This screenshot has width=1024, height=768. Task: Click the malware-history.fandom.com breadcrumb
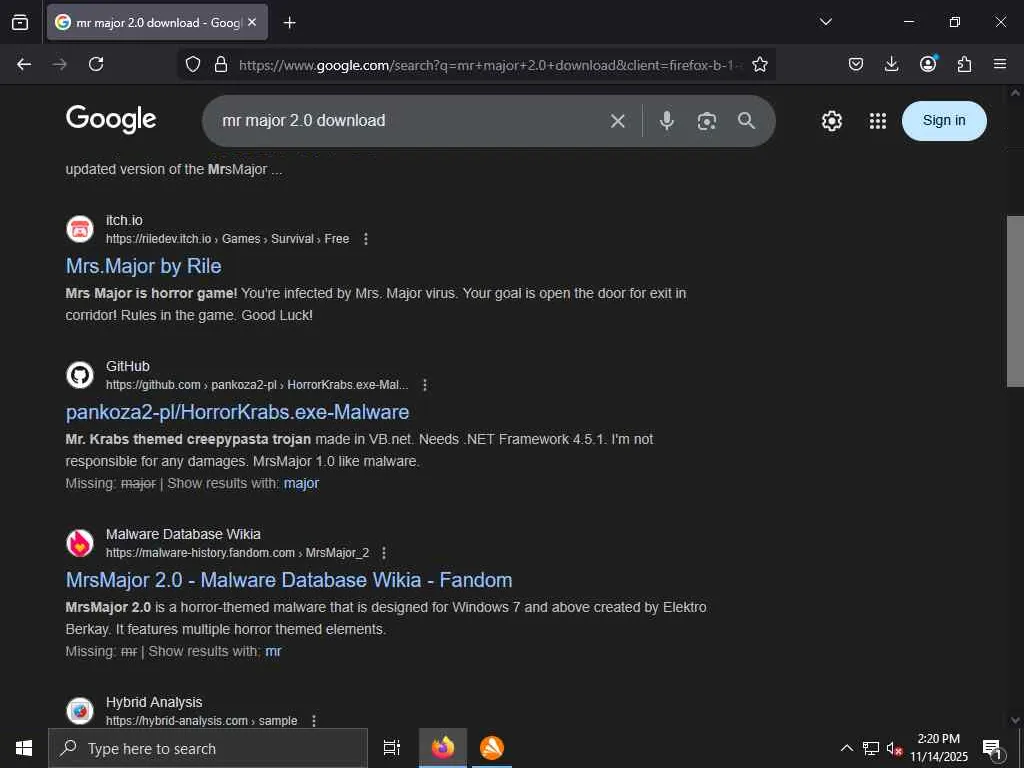tap(237, 553)
